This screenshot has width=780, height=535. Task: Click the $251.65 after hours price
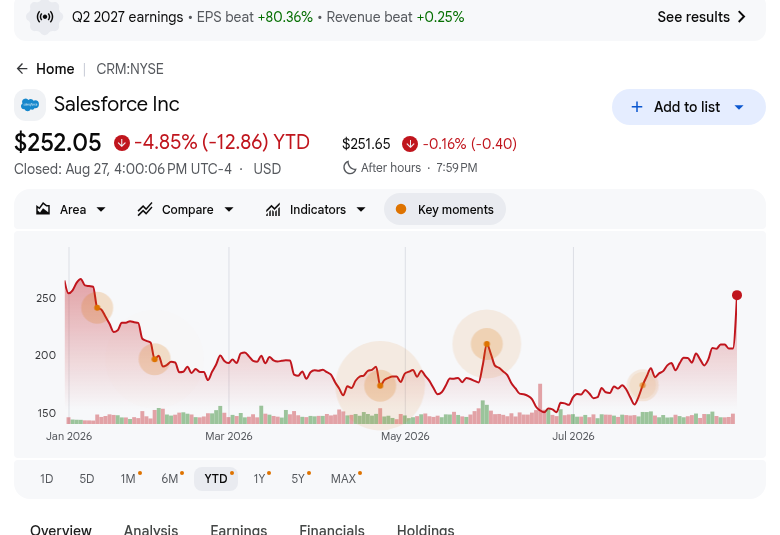click(x=366, y=144)
